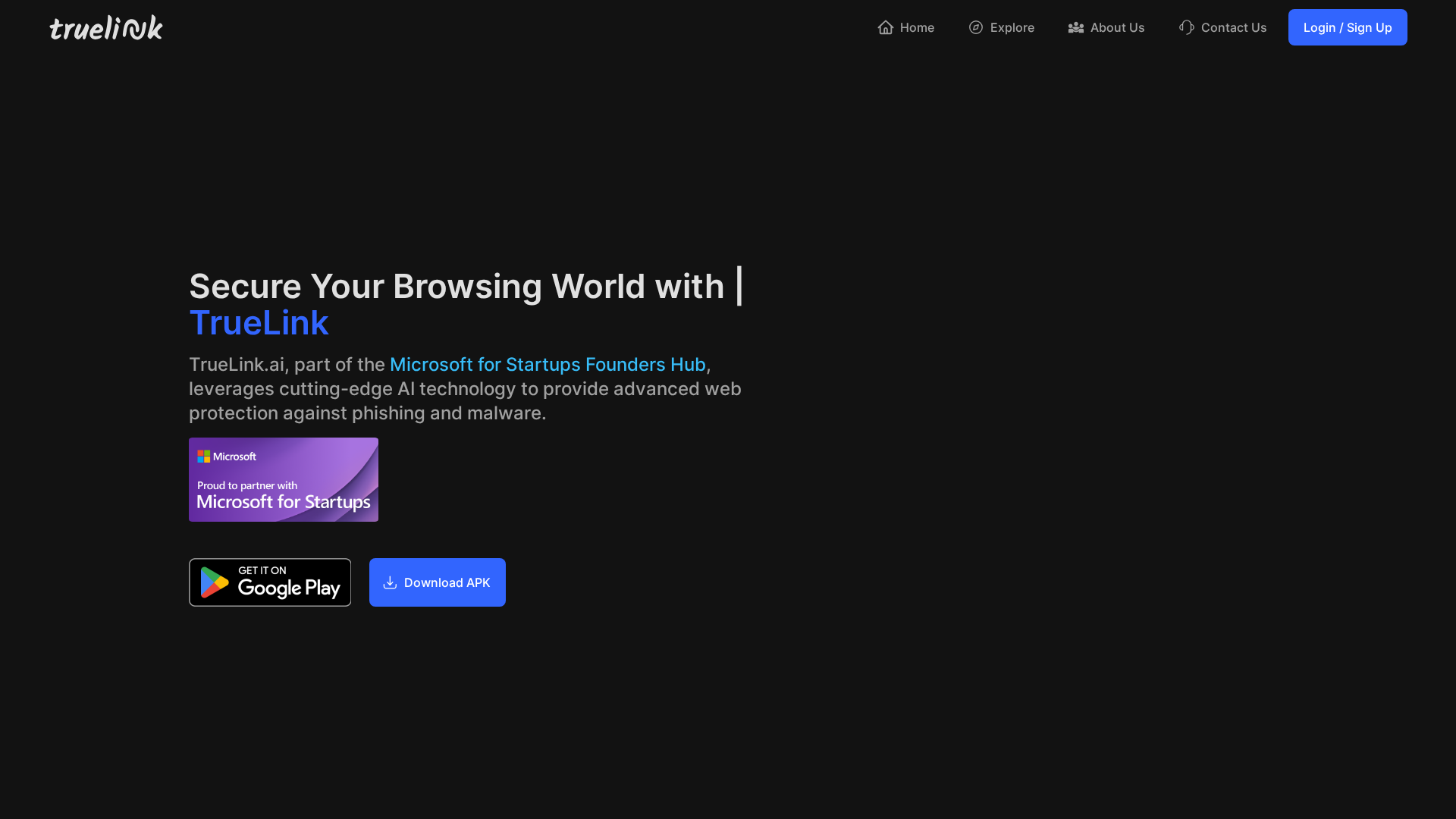Click the Microsoft for Startups partner banner
The width and height of the screenshot is (1456, 819).
click(x=283, y=479)
